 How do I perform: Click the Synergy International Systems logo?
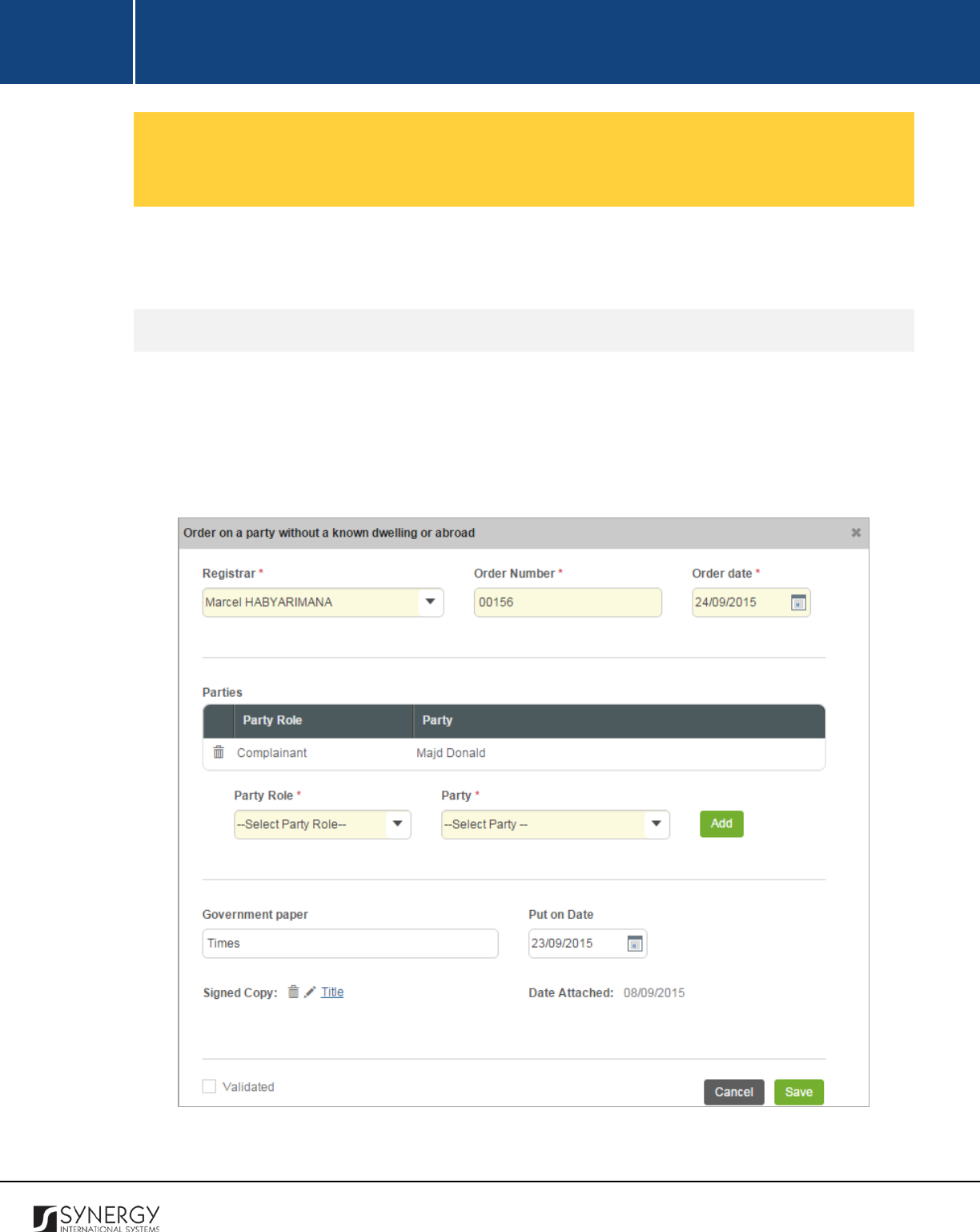[97, 1218]
